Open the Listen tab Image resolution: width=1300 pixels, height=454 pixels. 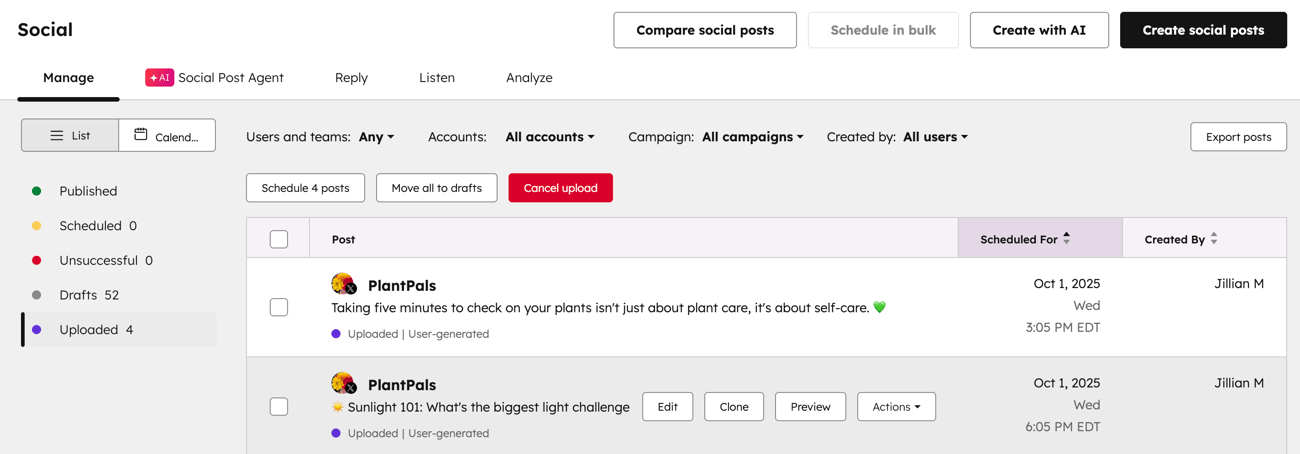coord(437,78)
